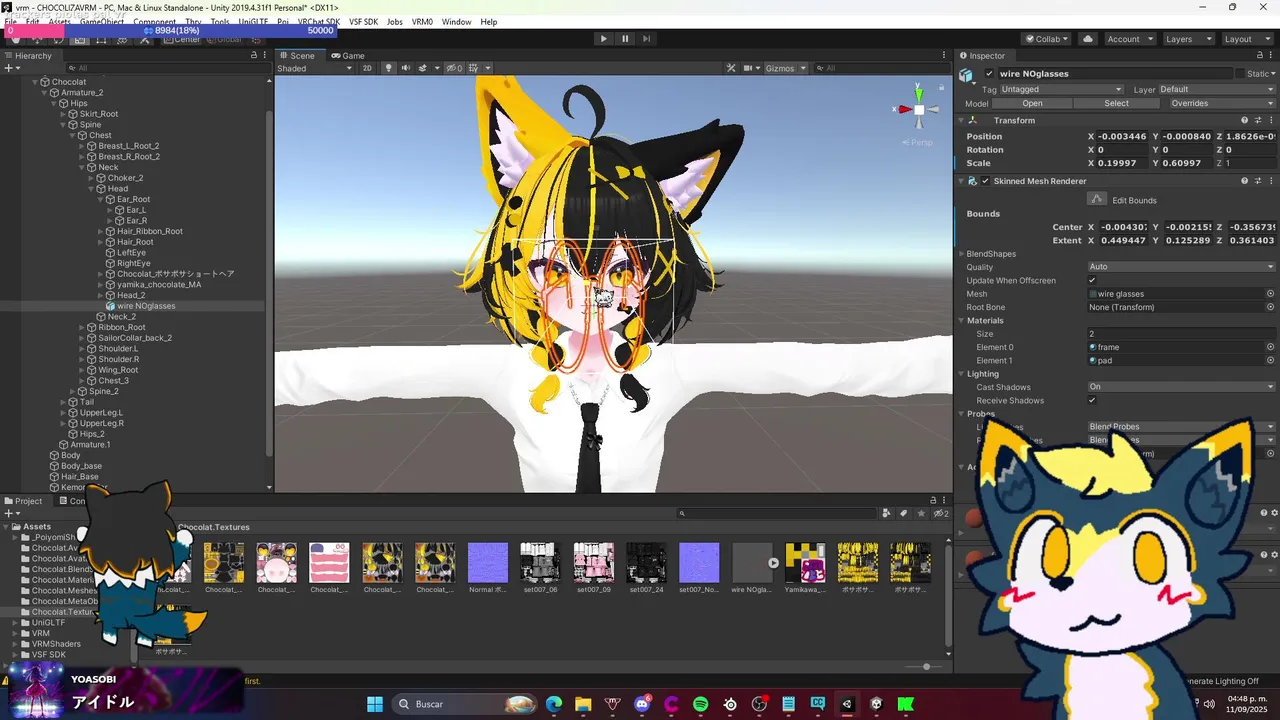Open the Cast Shadows dropdown
The width and height of the screenshot is (1280, 720).
pyautogui.click(x=1182, y=387)
